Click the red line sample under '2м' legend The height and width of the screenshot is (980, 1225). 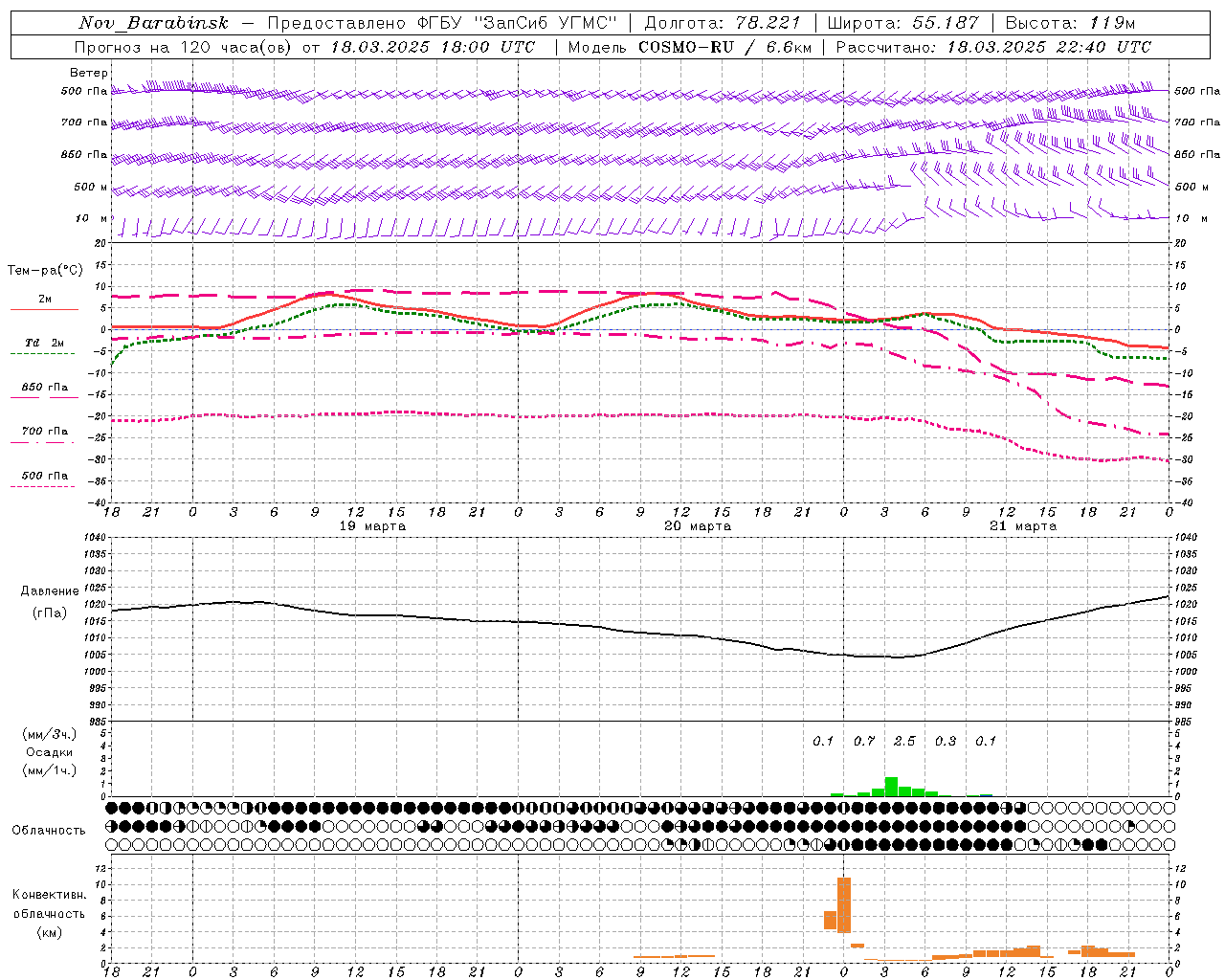click(x=44, y=309)
